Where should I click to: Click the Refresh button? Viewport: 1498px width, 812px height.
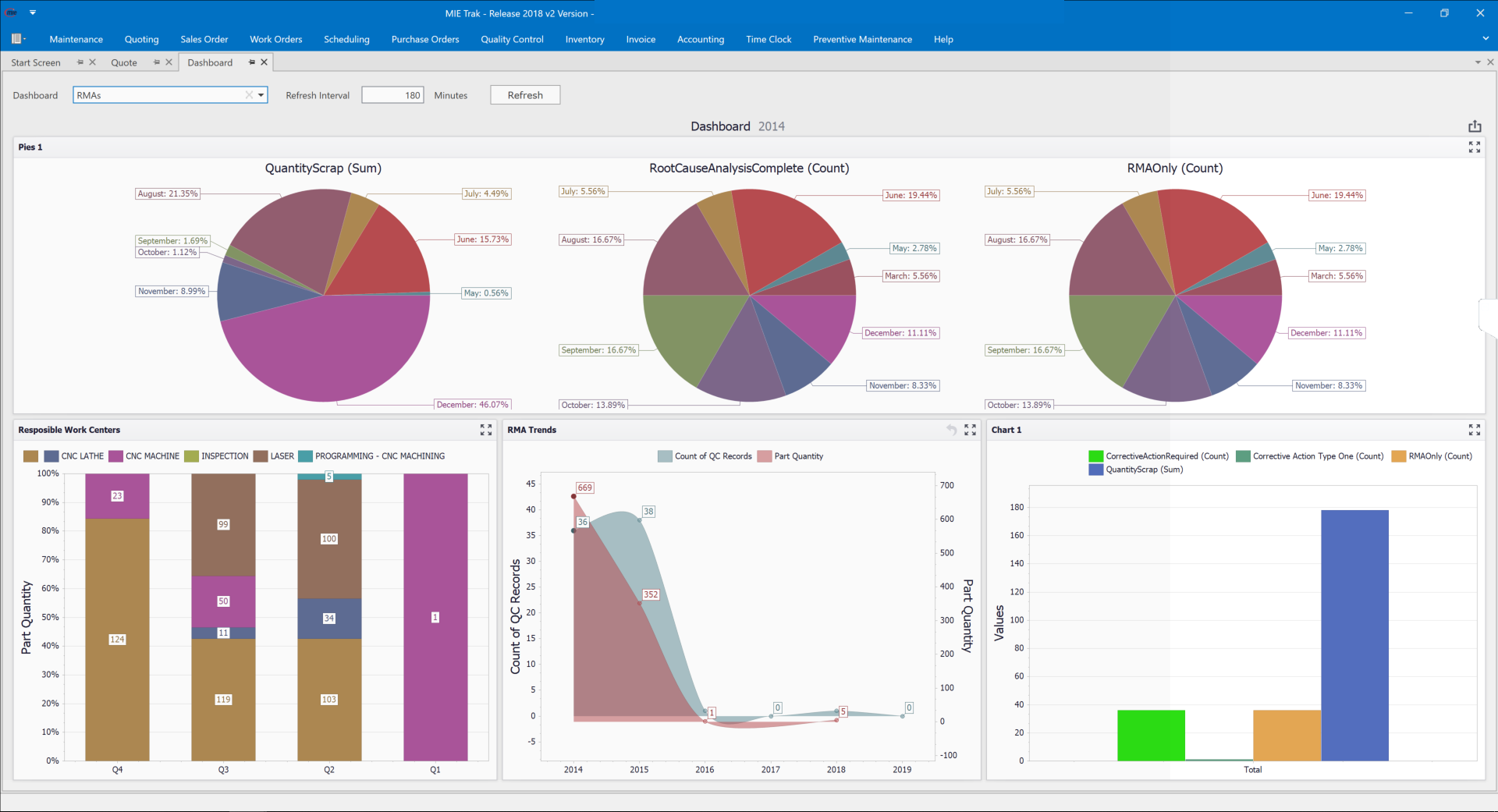tap(524, 94)
